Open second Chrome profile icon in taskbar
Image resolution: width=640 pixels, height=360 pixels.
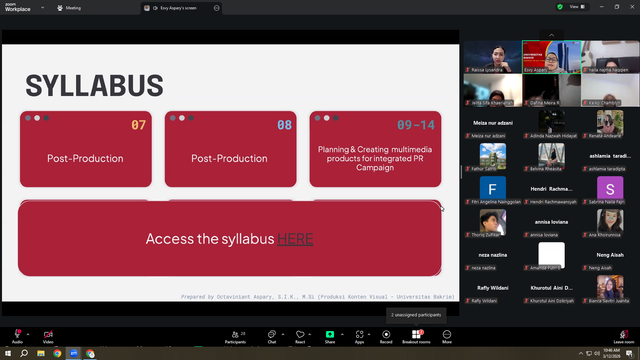coord(90,353)
